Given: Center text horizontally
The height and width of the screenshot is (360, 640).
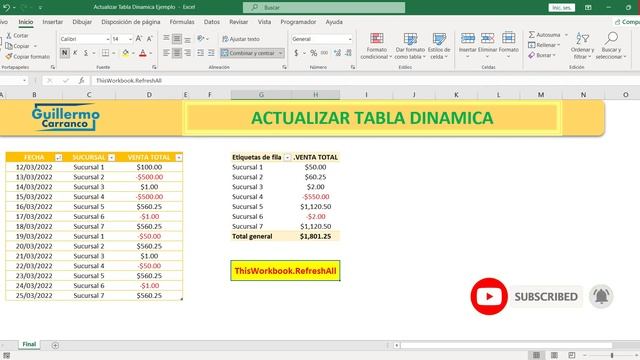Looking at the screenshot, I should point(177,53).
